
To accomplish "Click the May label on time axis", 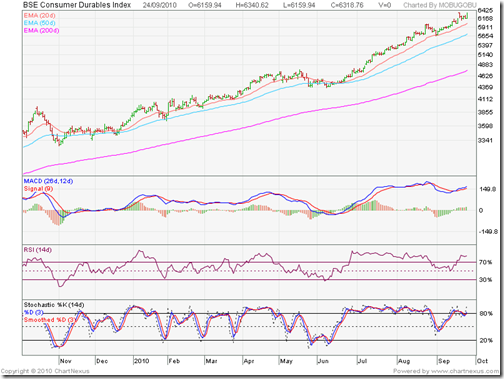I will point(286,361).
